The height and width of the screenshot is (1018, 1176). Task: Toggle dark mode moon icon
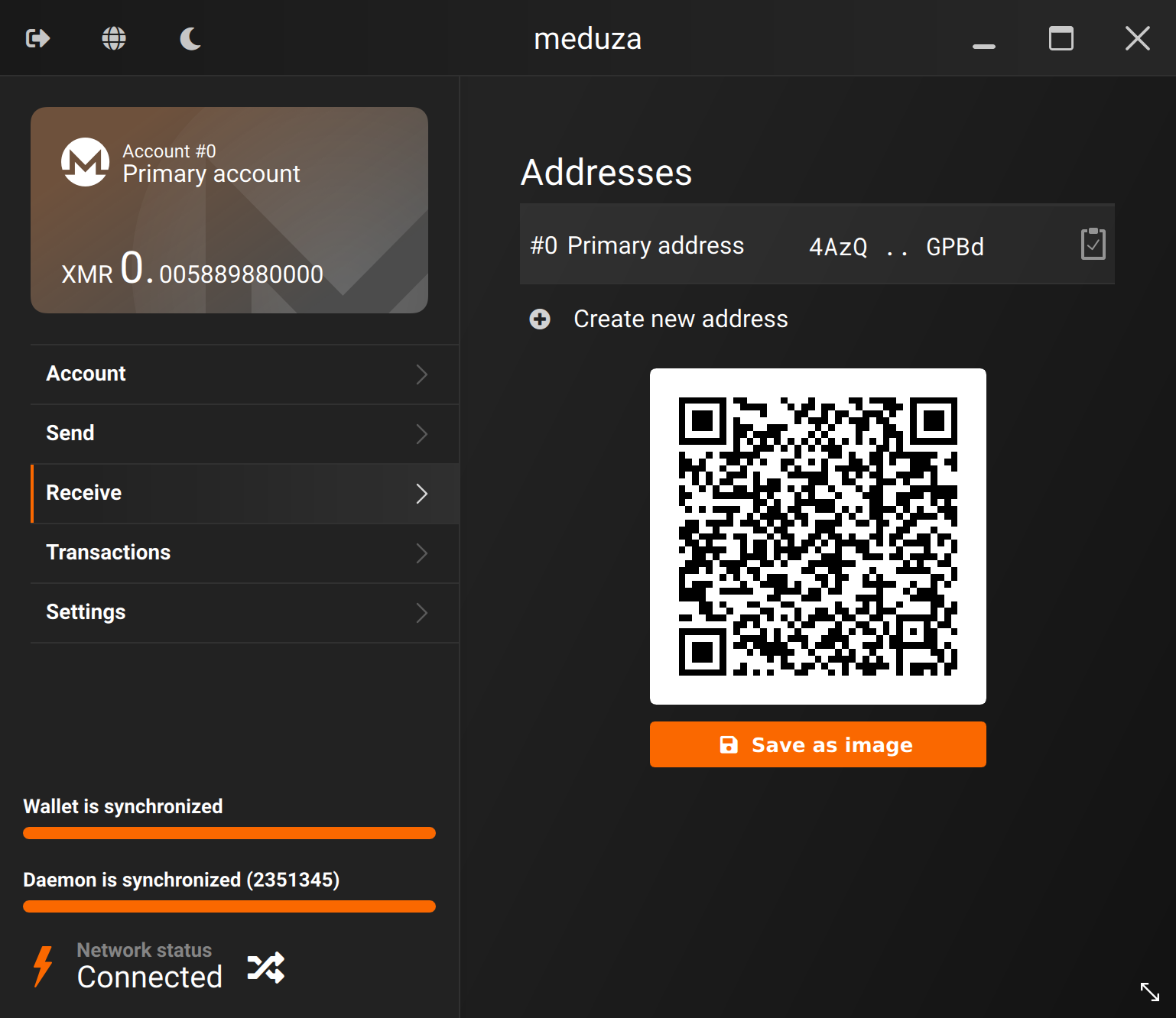tap(190, 38)
